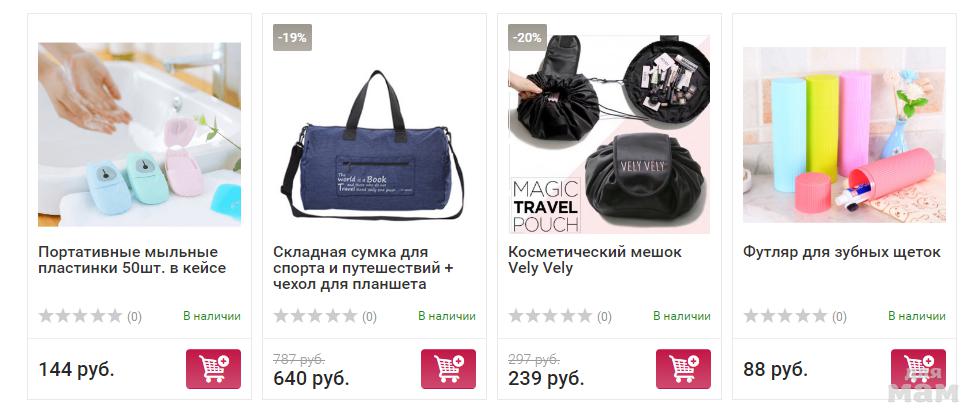Add toothbrush case to cart
974x417 pixels.
coord(918,369)
